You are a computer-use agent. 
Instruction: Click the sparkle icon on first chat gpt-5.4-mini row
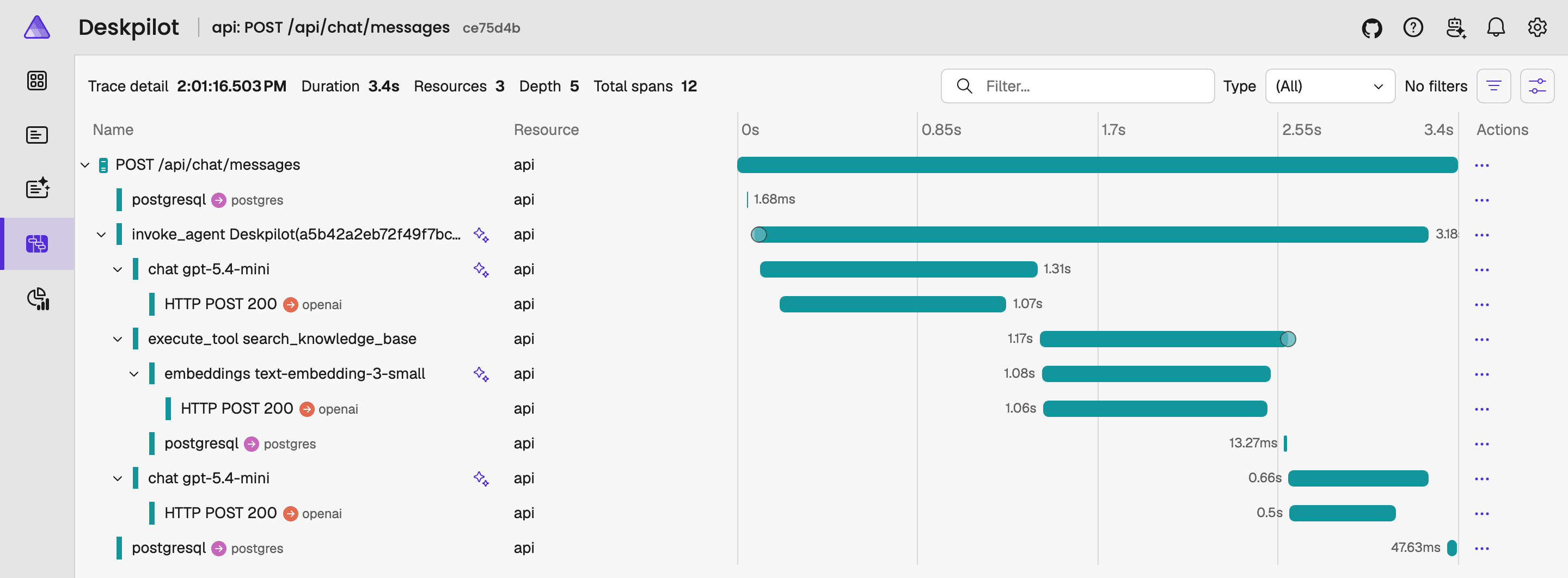pos(481,269)
